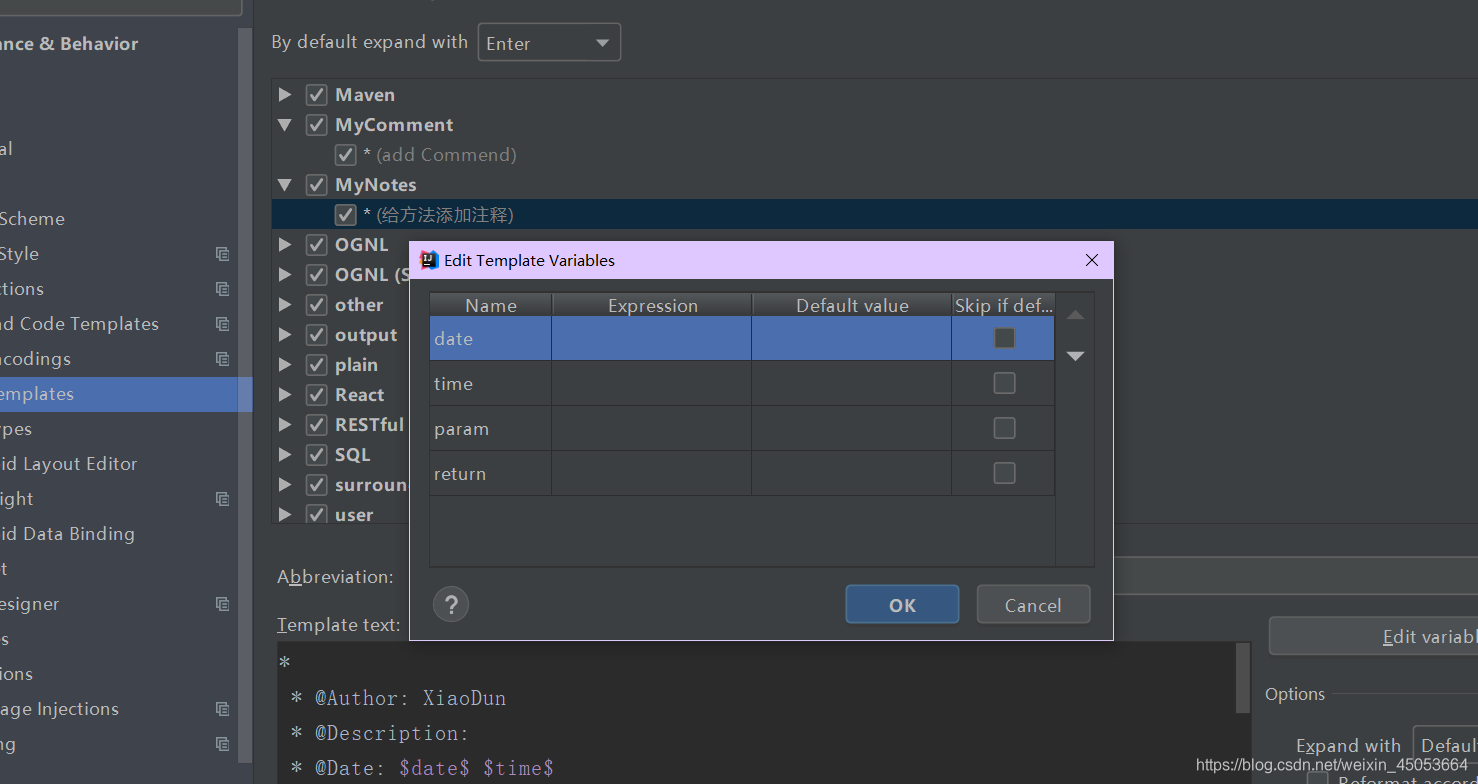The width and height of the screenshot is (1478, 784).
Task: Move variable up with arrow icon
Action: tap(1075, 315)
